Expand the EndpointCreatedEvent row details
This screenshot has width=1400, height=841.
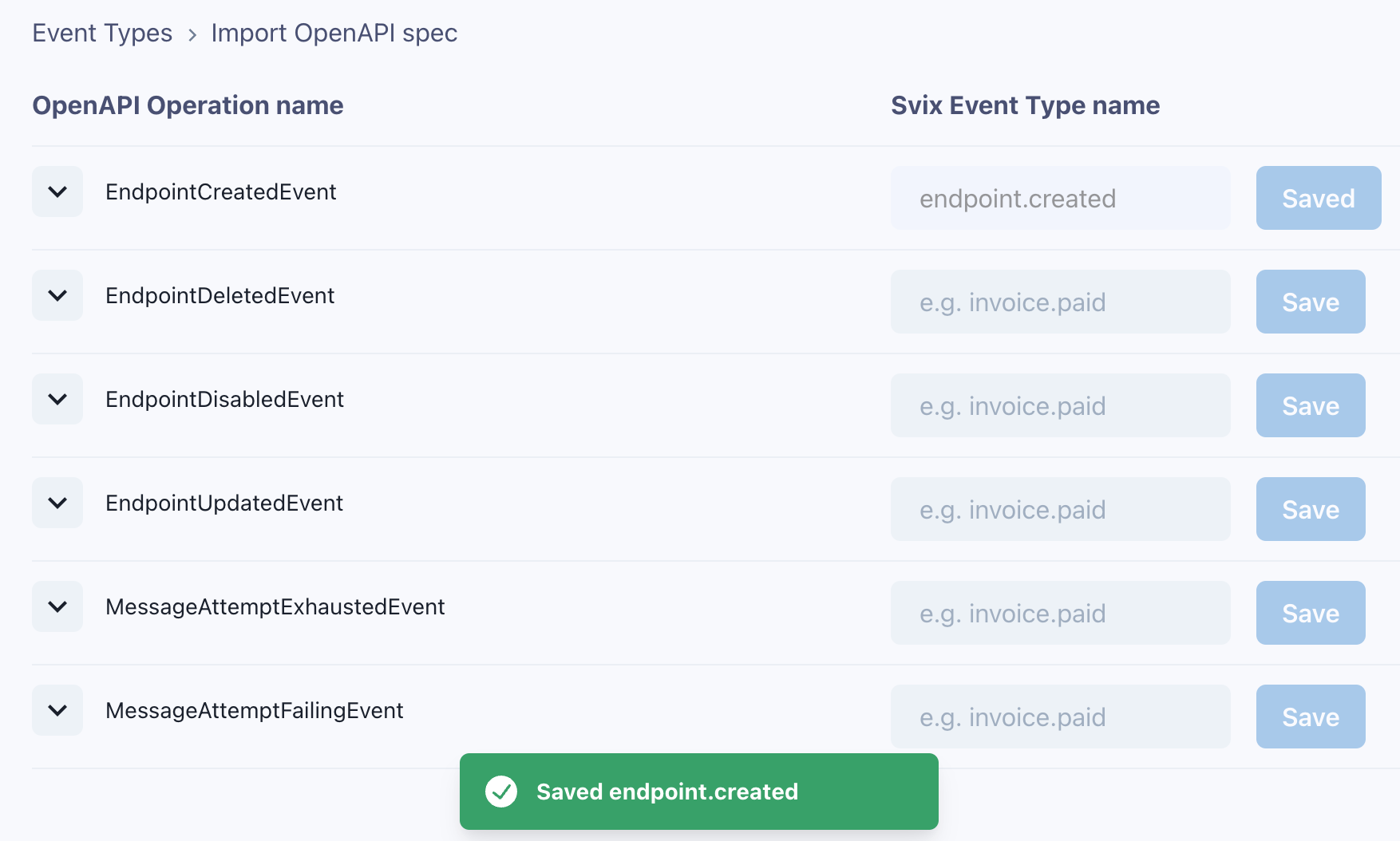click(57, 191)
